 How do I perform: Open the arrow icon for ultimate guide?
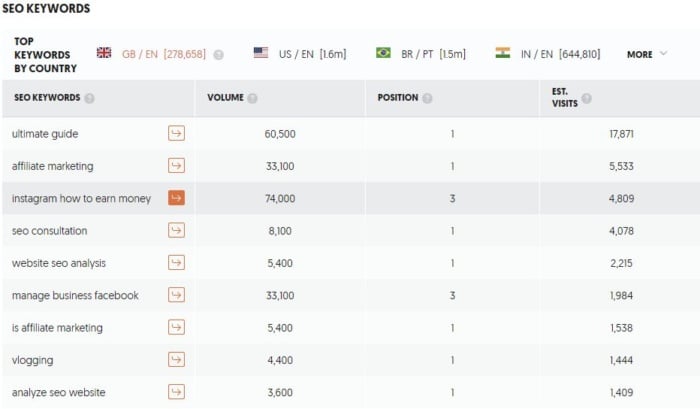point(176,133)
